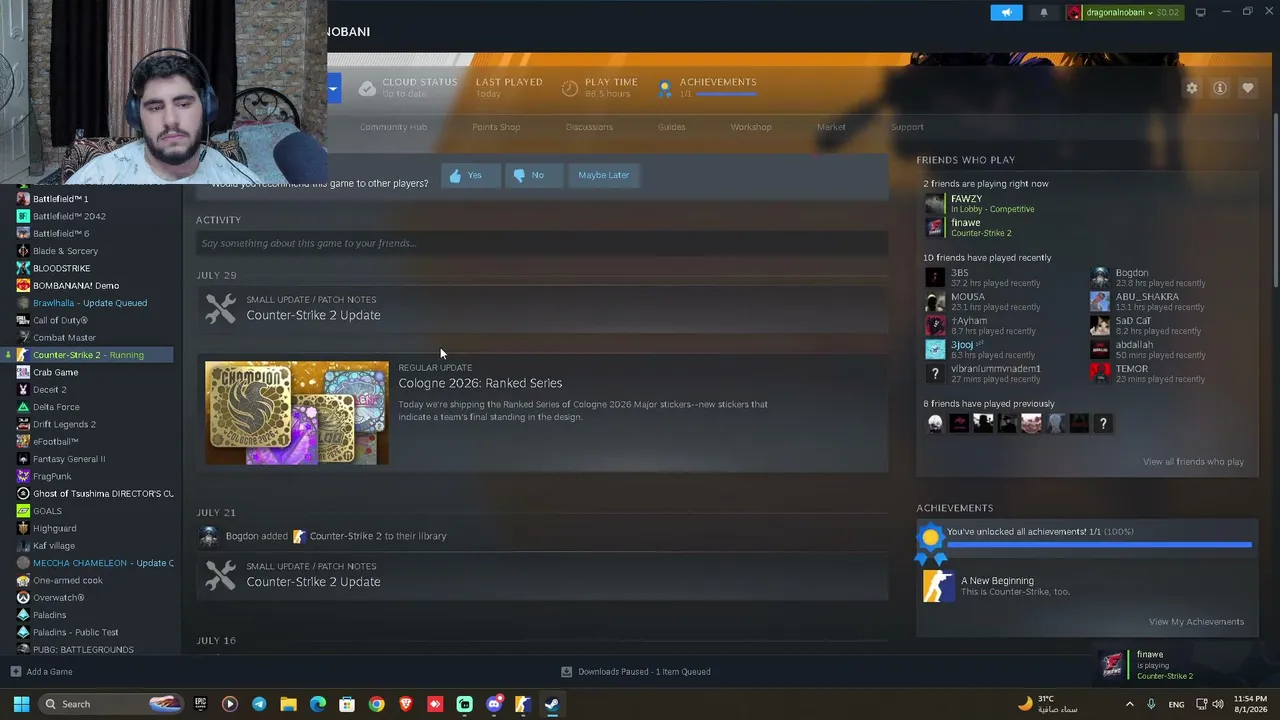
Task: Open Google Chrome from taskbar
Action: (x=376, y=704)
